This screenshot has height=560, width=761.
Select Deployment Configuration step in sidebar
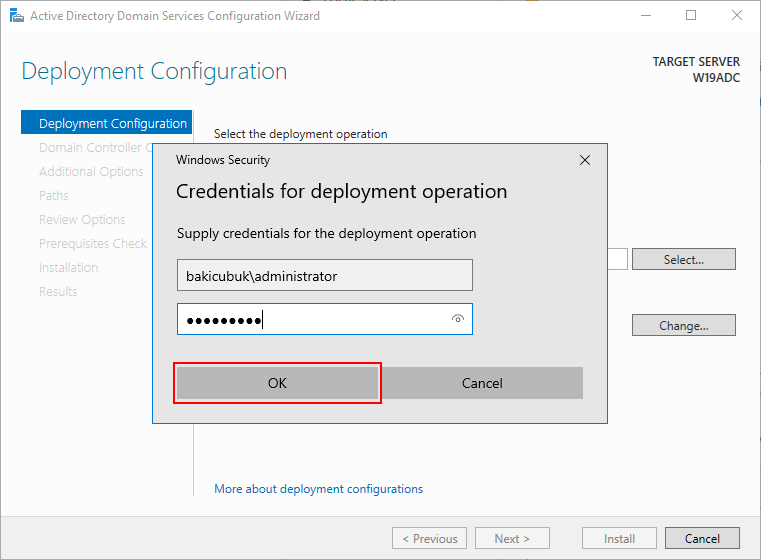[106, 123]
